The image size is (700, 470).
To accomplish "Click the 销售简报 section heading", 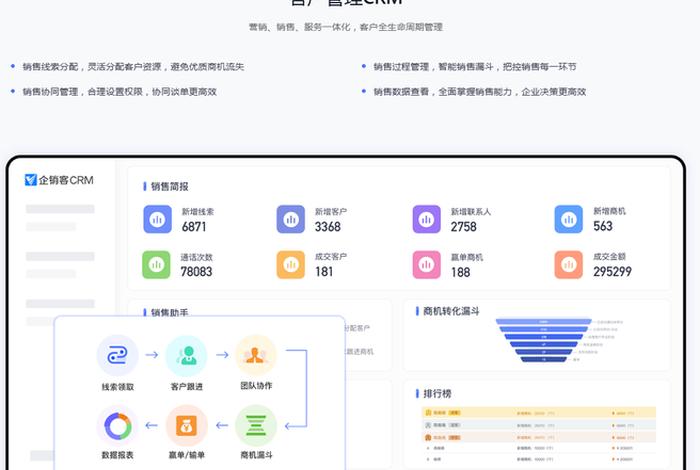I will (169, 186).
